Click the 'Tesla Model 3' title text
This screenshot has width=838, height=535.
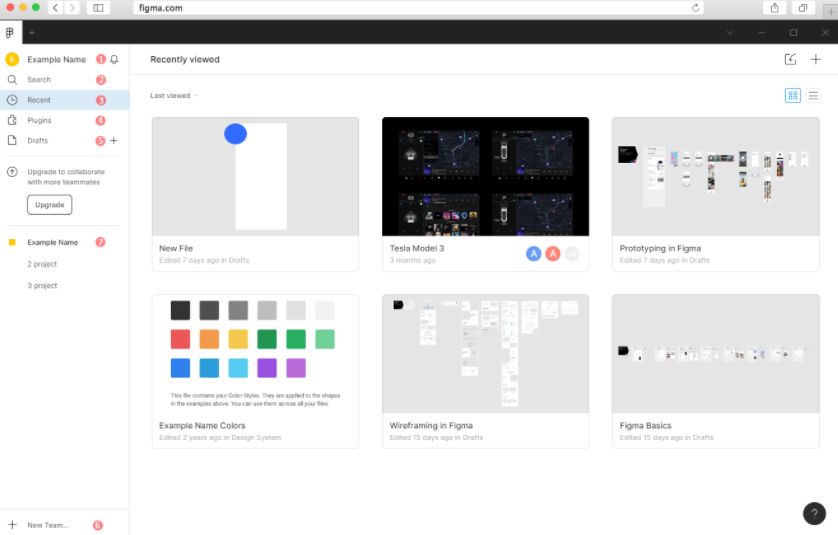(x=417, y=249)
